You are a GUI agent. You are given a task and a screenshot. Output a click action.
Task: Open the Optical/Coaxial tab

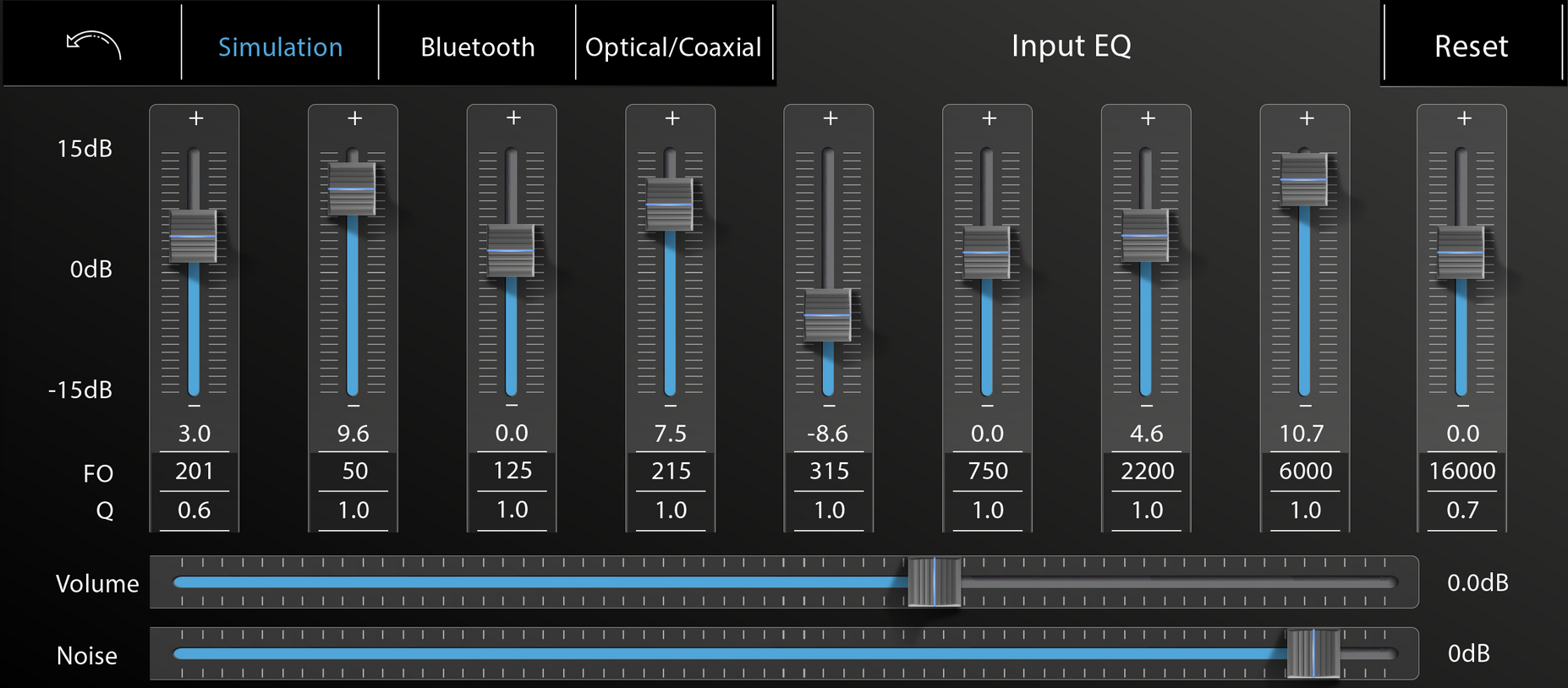(673, 46)
